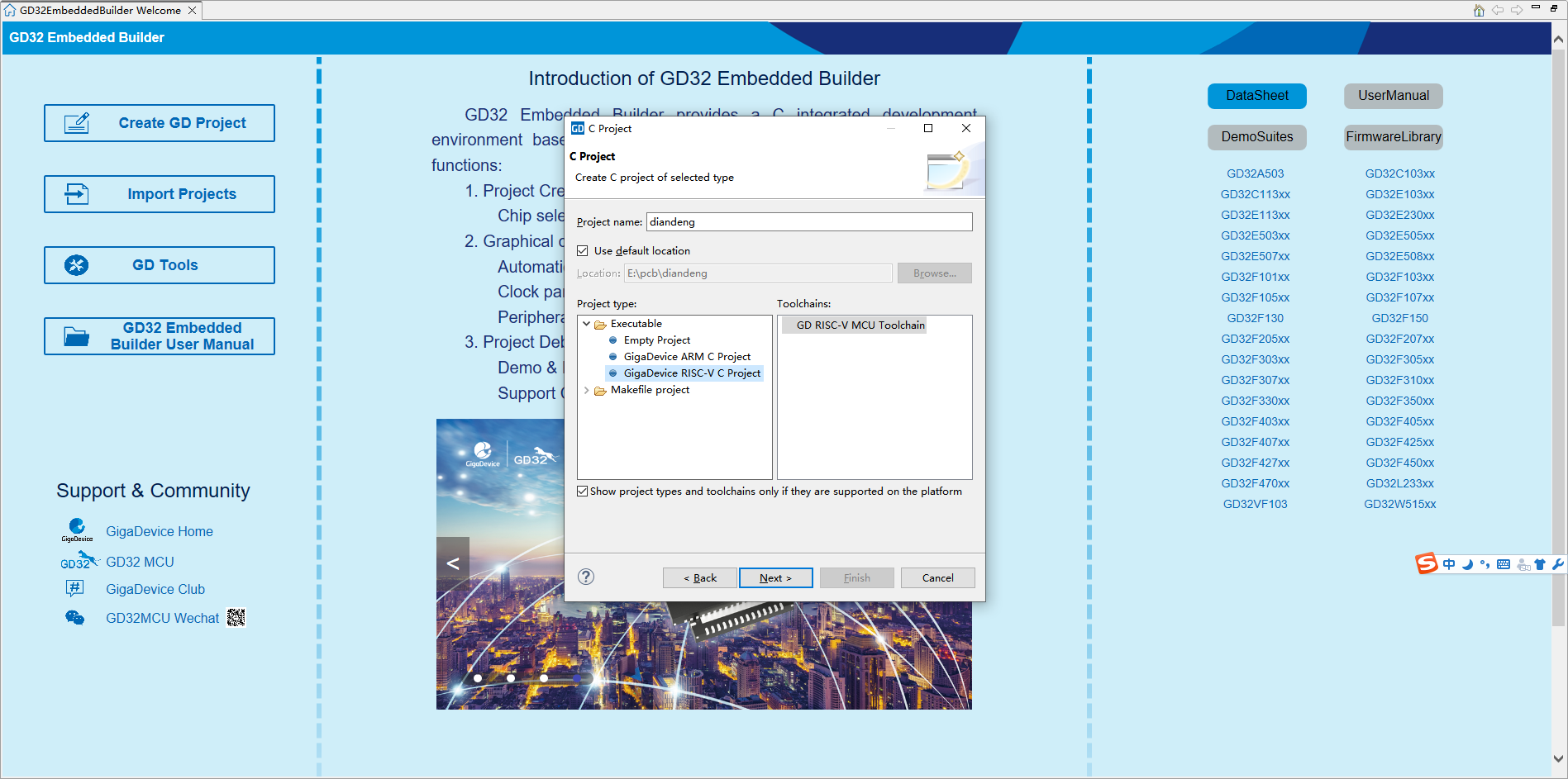Screen dimensions: 1568x779
Task: Click the QR code icon beside GD32MCU Wechat
Action: click(236, 617)
